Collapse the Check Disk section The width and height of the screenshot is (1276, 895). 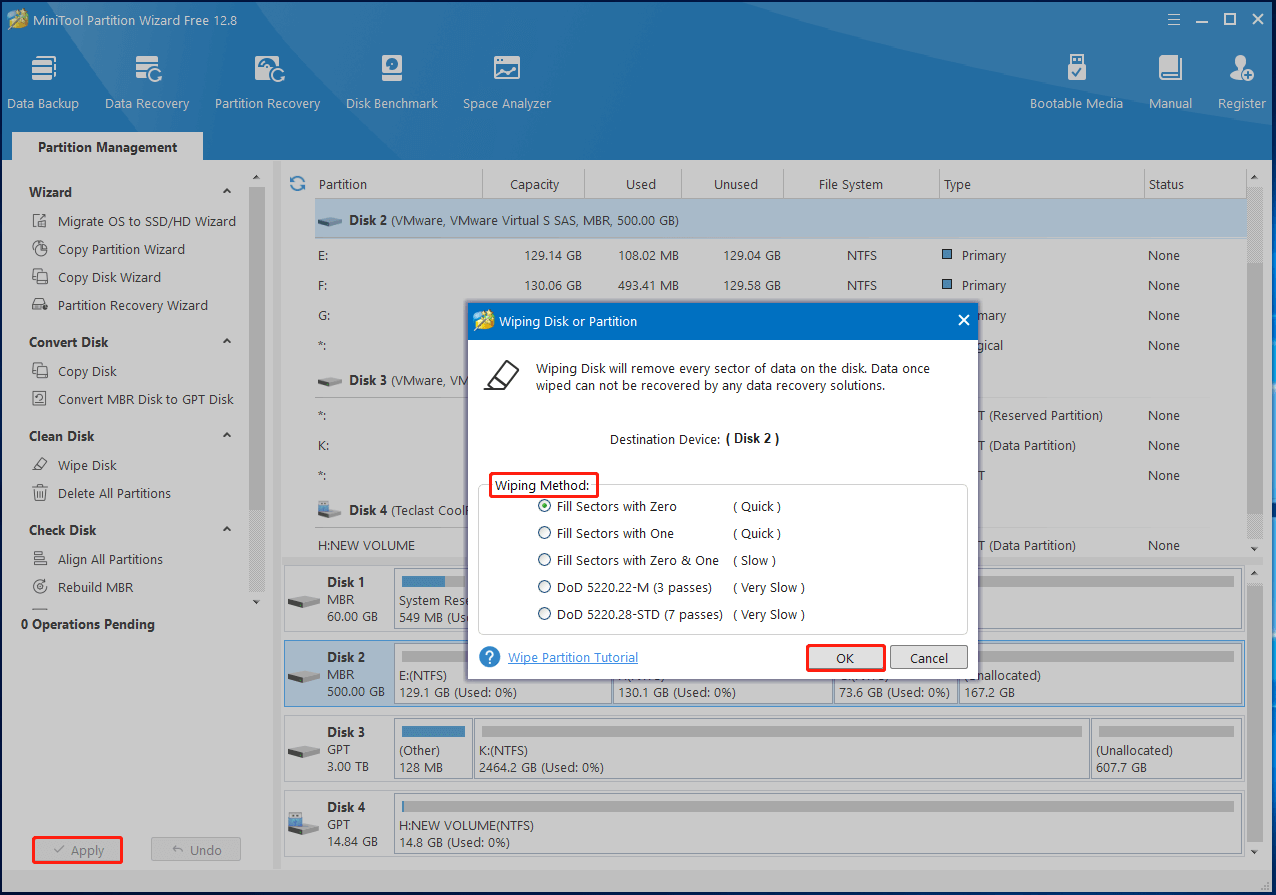coord(227,530)
